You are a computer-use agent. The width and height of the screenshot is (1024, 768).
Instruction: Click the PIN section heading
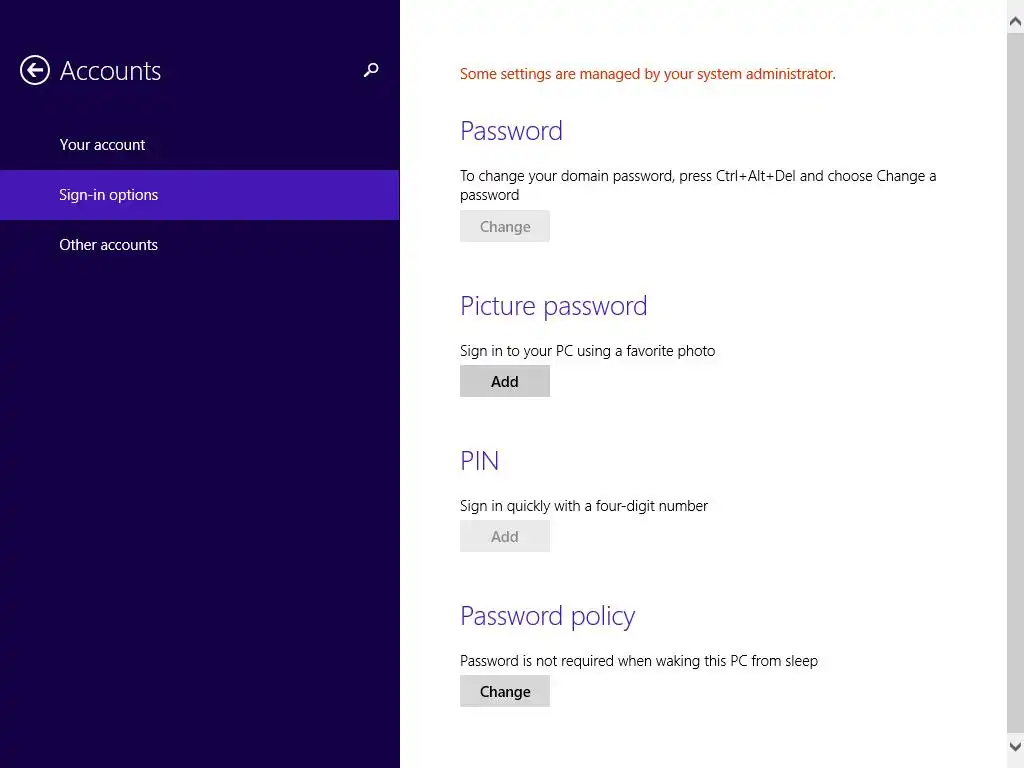pyautogui.click(x=479, y=461)
